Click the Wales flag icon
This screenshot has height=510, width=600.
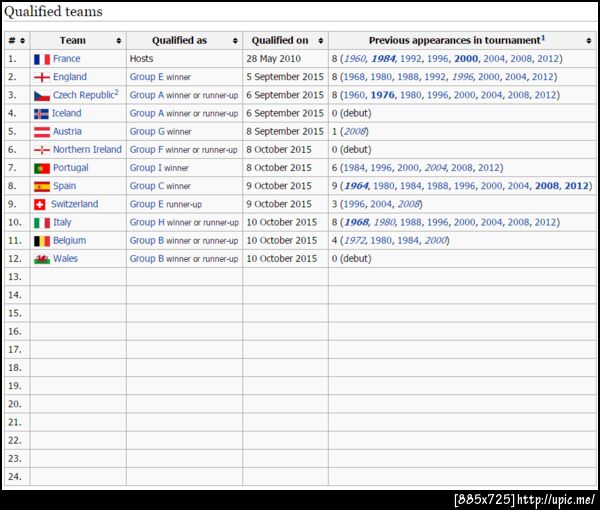point(42,259)
